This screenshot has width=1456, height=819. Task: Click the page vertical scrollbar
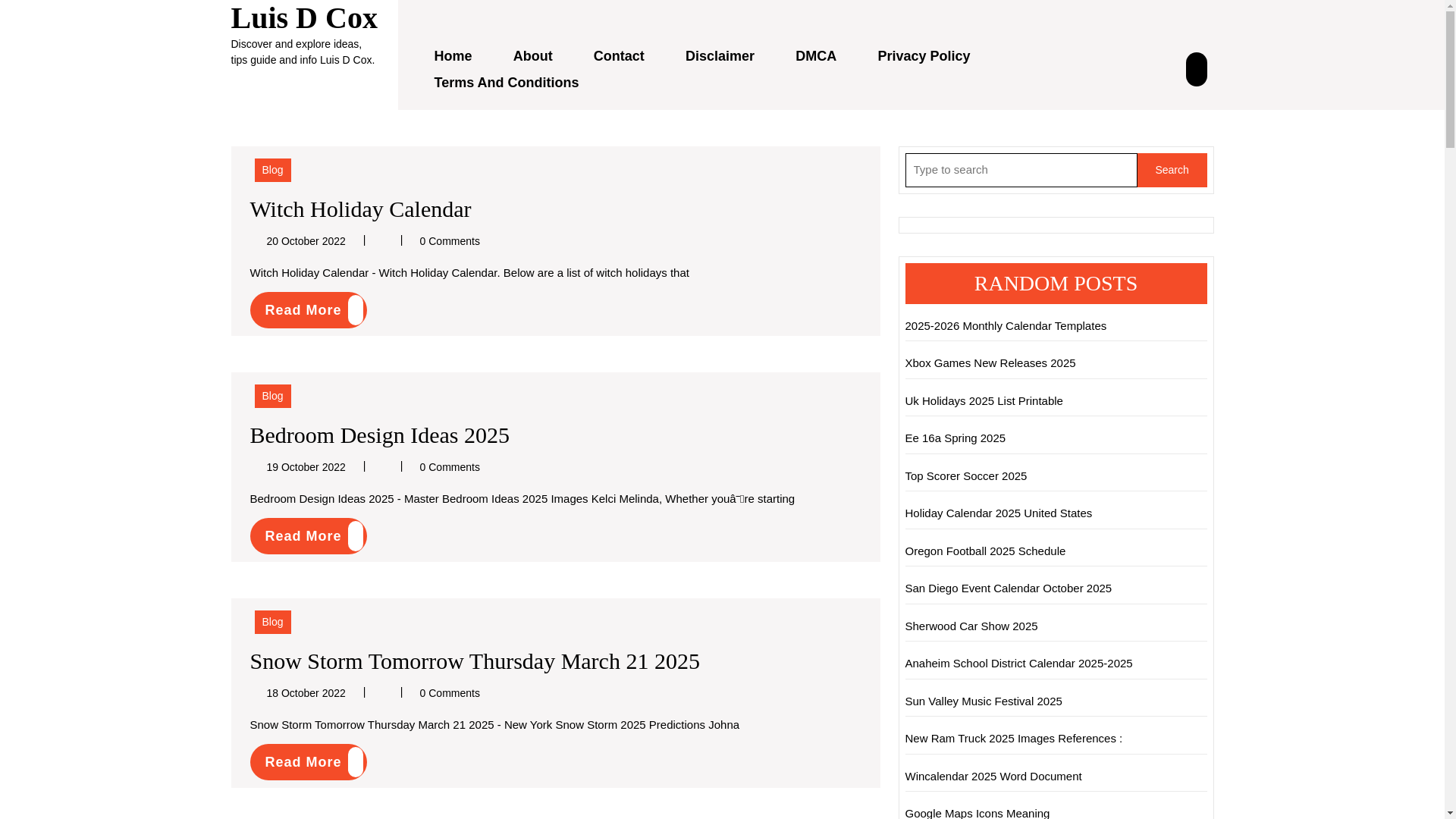[1451, 409]
